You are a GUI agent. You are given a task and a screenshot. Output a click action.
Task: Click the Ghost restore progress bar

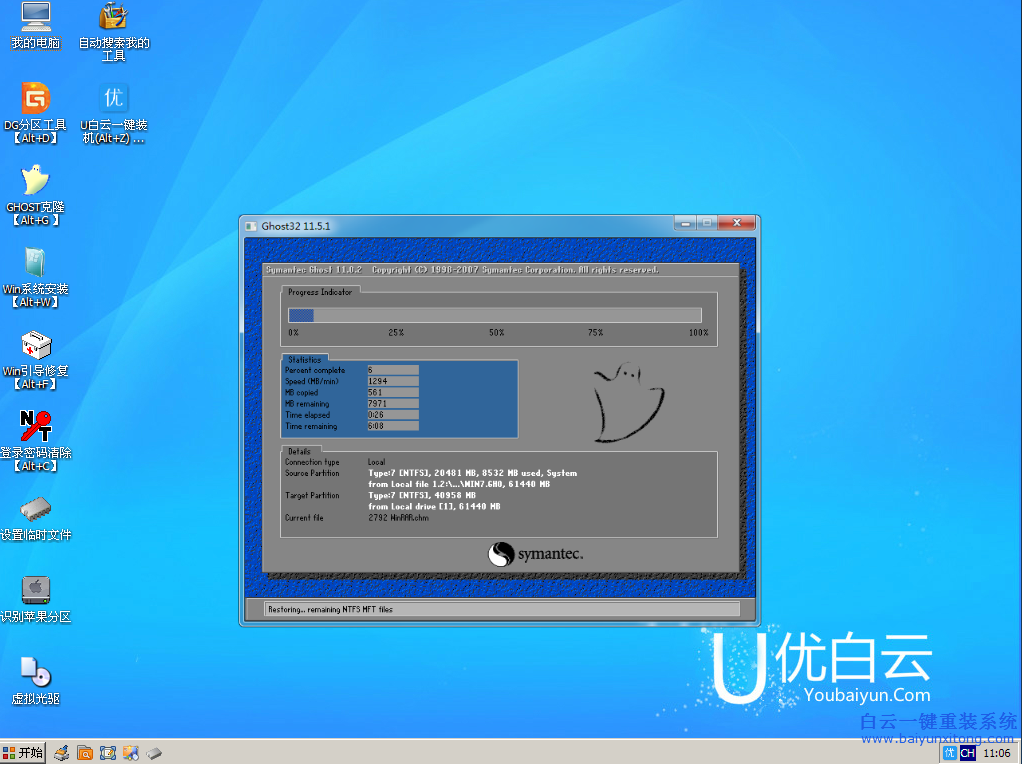495,315
